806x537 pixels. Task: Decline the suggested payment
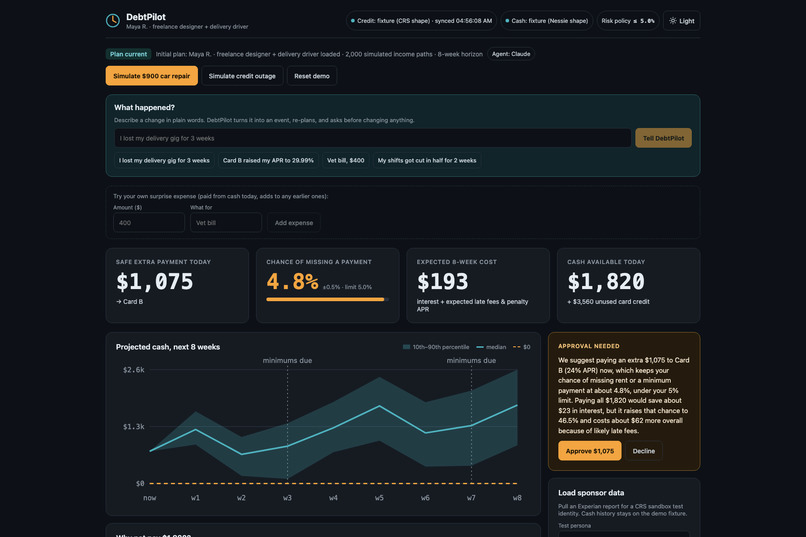click(x=644, y=451)
